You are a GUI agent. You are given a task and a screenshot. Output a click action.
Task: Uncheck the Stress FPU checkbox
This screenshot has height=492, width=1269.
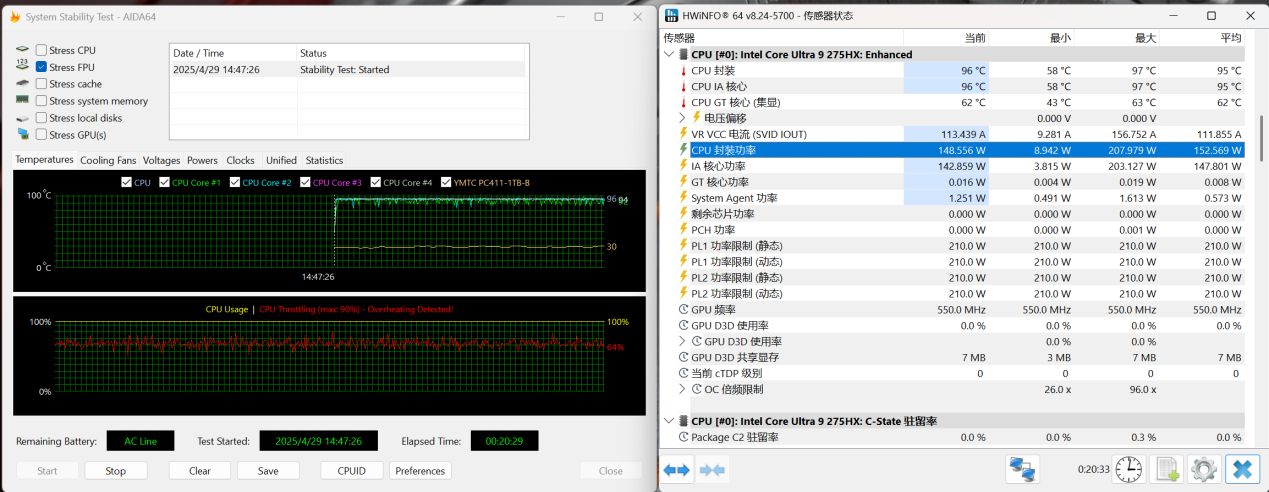(41, 67)
